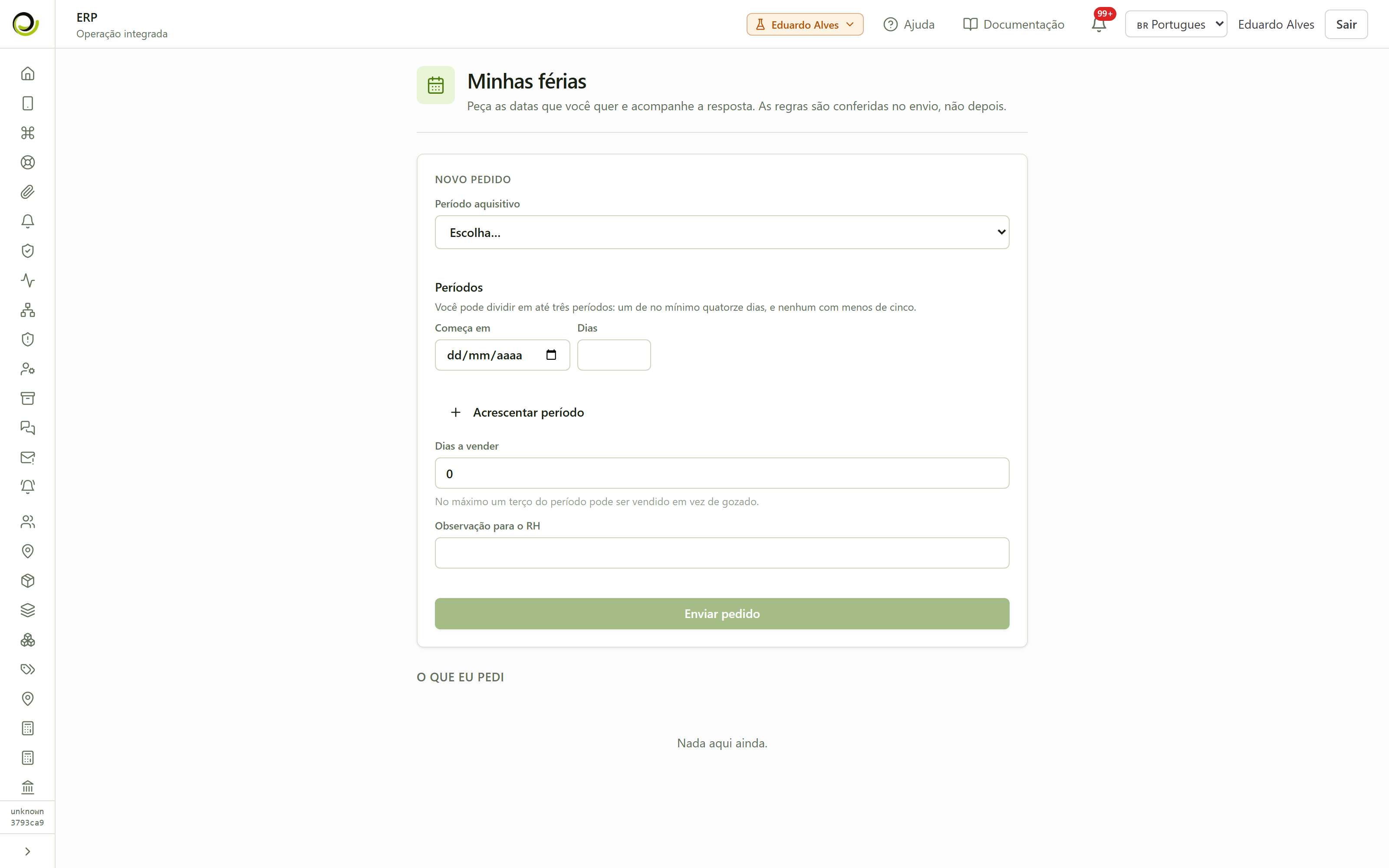Image resolution: width=1389 pixels, height=868 pixels.
Task: Click the paperclip attachments sidebar icon
Action: click(27, 192)
